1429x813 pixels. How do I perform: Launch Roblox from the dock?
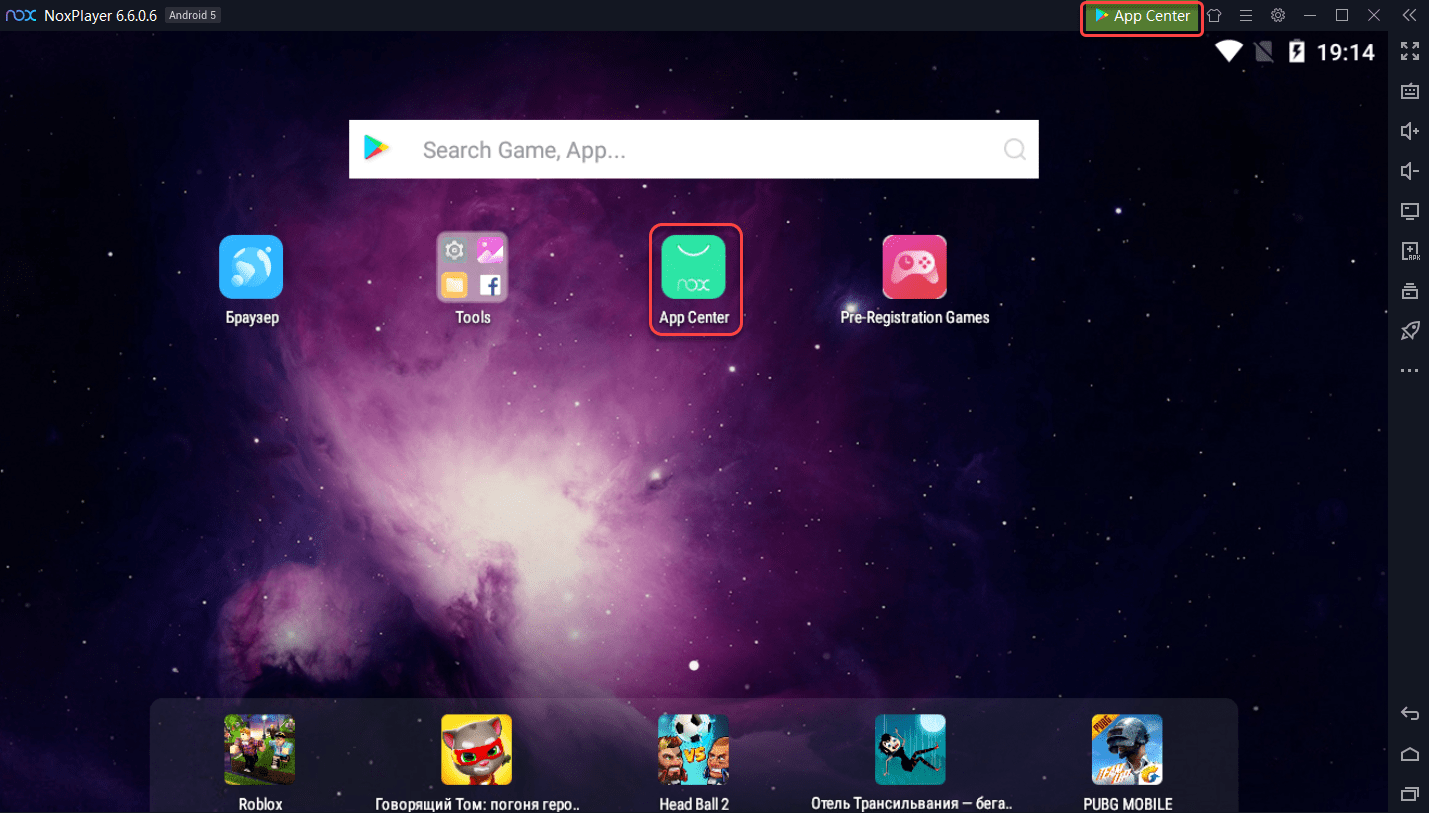point(260,750)
